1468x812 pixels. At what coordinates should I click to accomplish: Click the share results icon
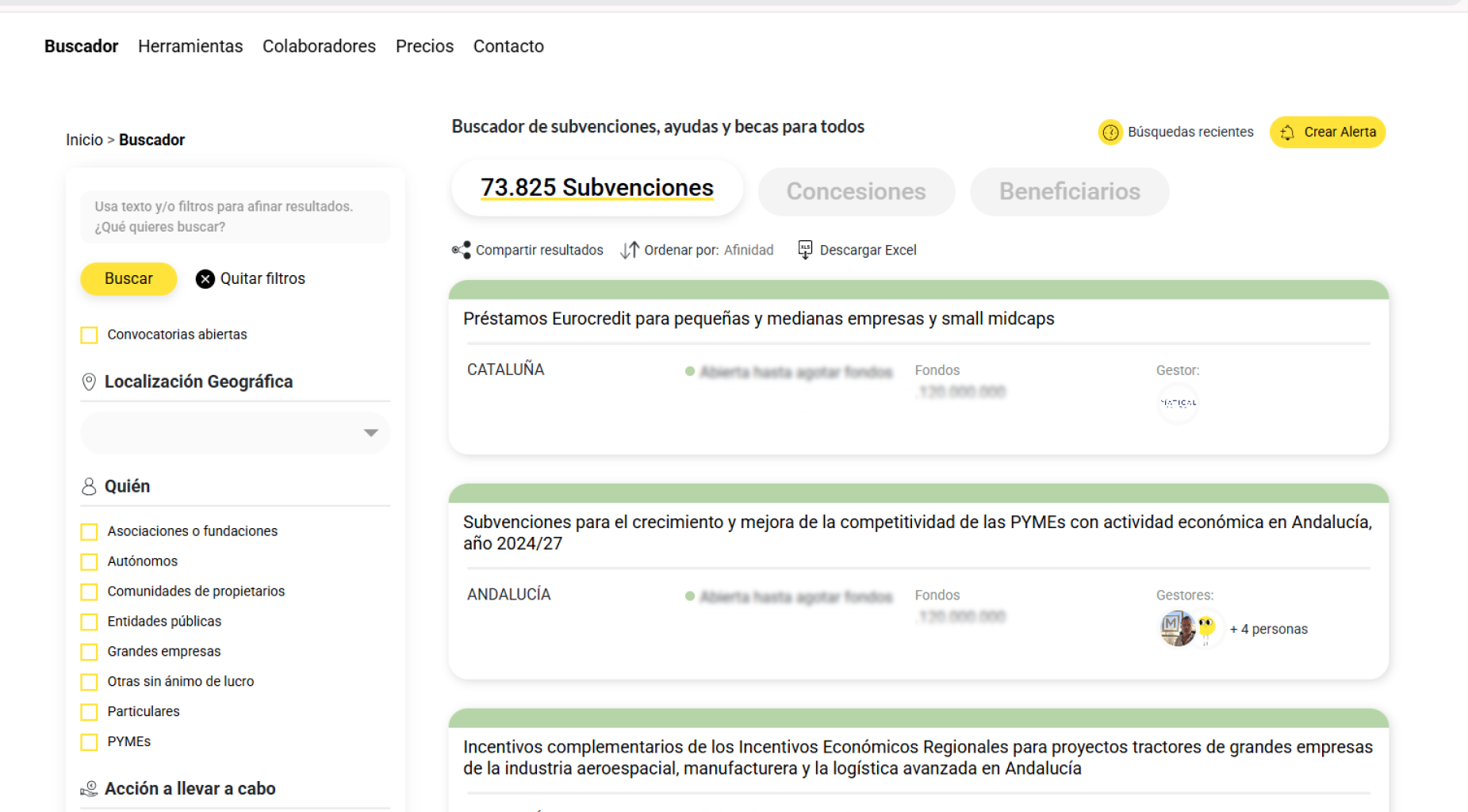click(x=459, y=250)
